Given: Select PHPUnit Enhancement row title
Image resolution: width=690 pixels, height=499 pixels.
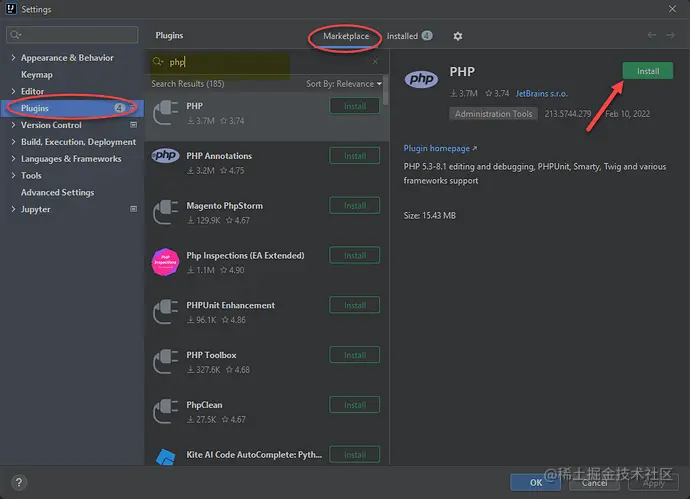Looking at the screenshot, I should [x=231, y=305].
